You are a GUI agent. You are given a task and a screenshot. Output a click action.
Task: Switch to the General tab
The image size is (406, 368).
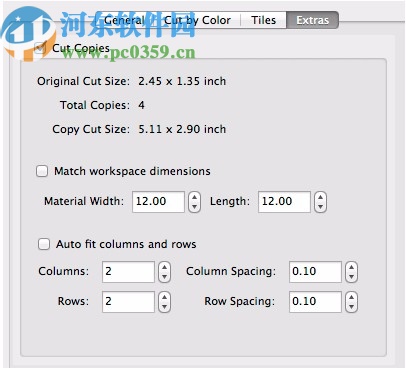(124, 20)
